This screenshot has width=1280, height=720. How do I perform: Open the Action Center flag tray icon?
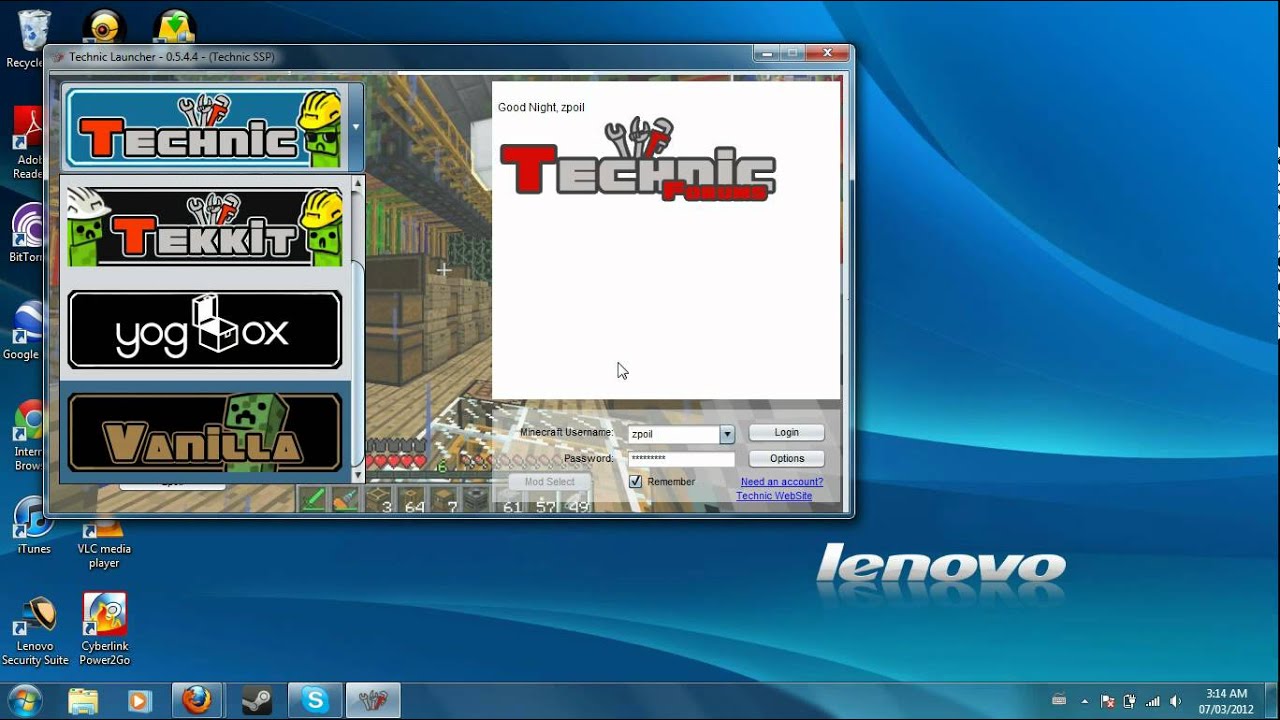coord(1108,701)
